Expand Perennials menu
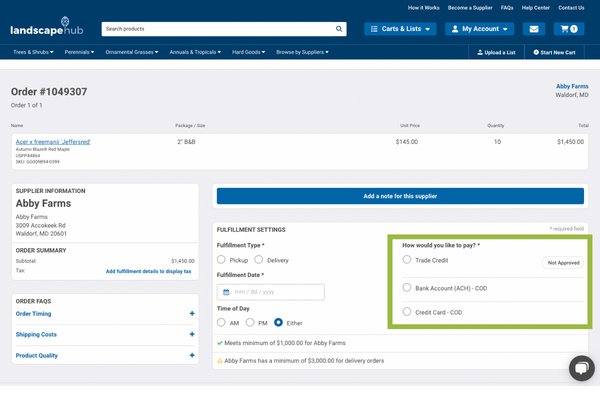Image resolution: width=600 pixels, height=400 pixels. [x=79, y=52]
